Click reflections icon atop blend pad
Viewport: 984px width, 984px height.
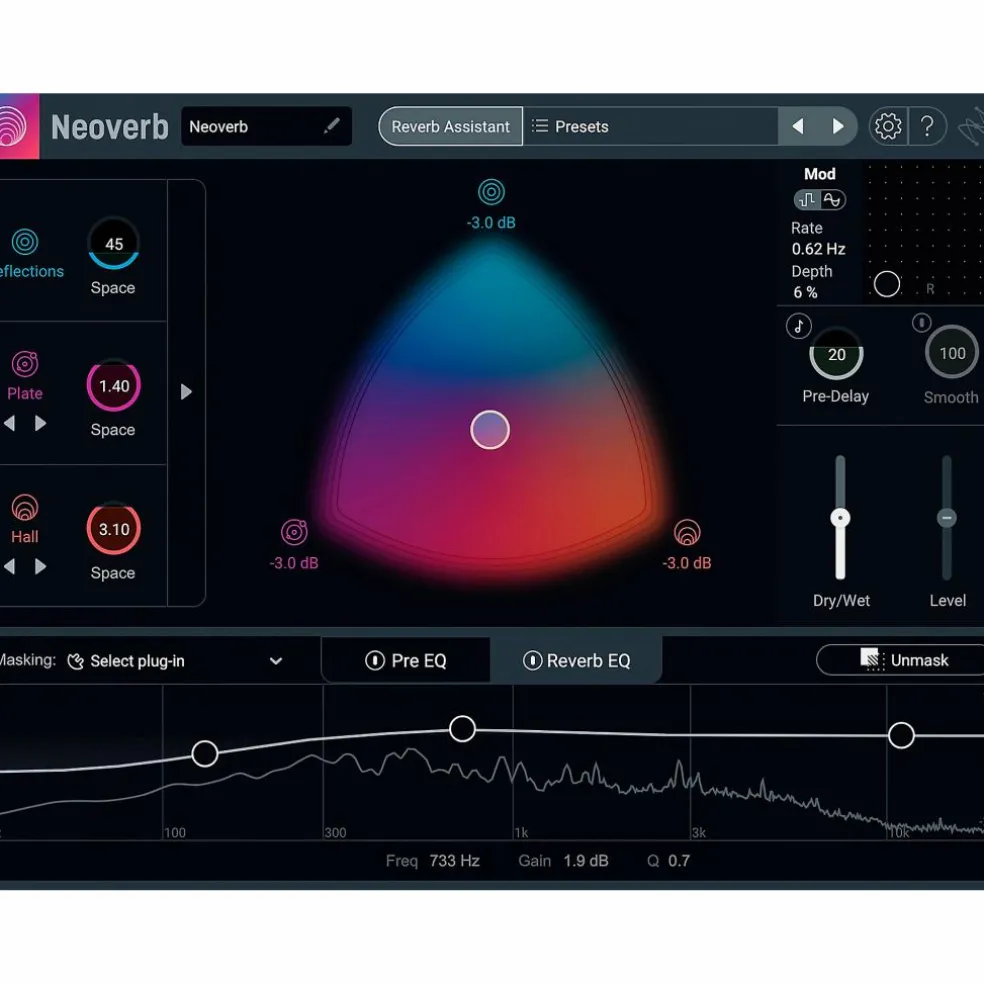[491, 192]
